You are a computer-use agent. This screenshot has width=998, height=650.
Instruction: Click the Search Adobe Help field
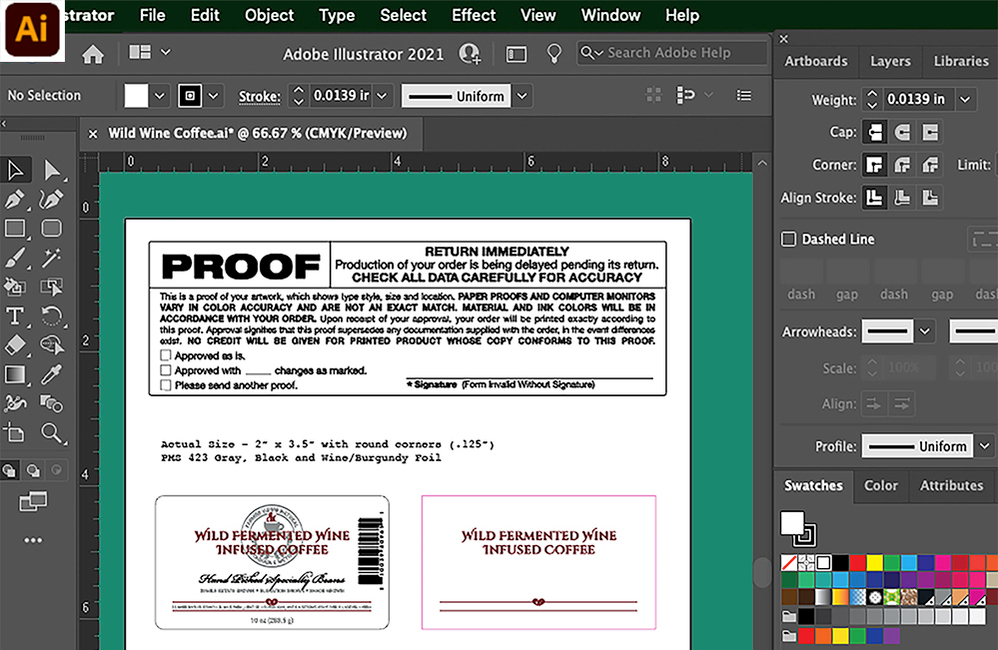click(671, 53)
